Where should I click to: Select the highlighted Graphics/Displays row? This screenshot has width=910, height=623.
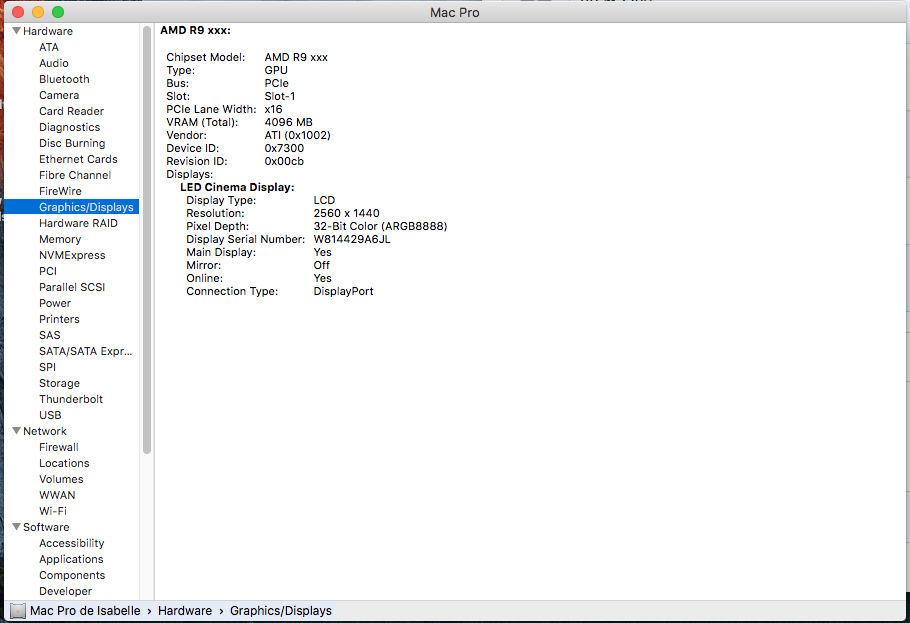click(71, 207)
